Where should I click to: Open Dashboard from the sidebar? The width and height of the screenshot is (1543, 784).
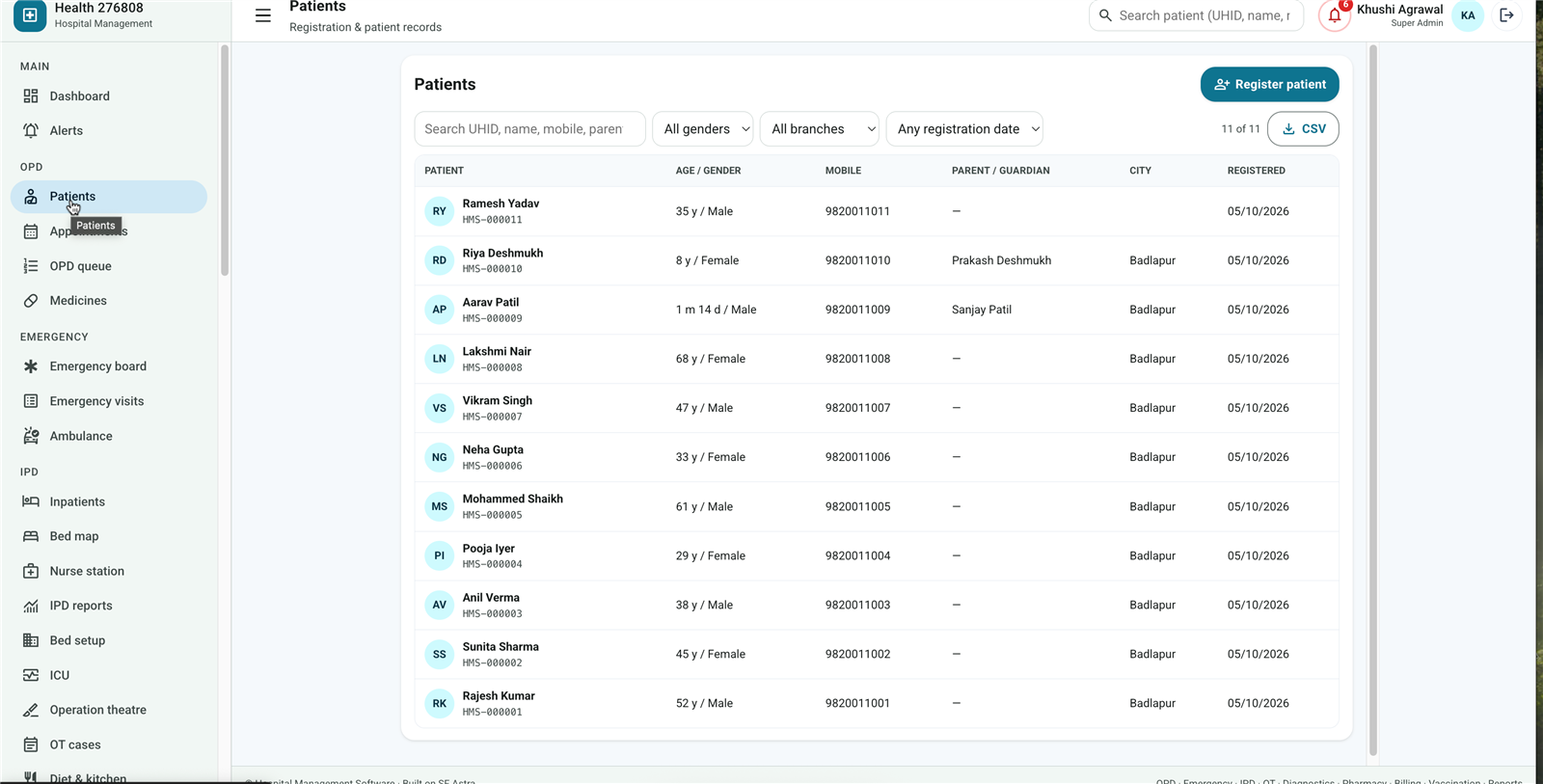tap(108, 96)
